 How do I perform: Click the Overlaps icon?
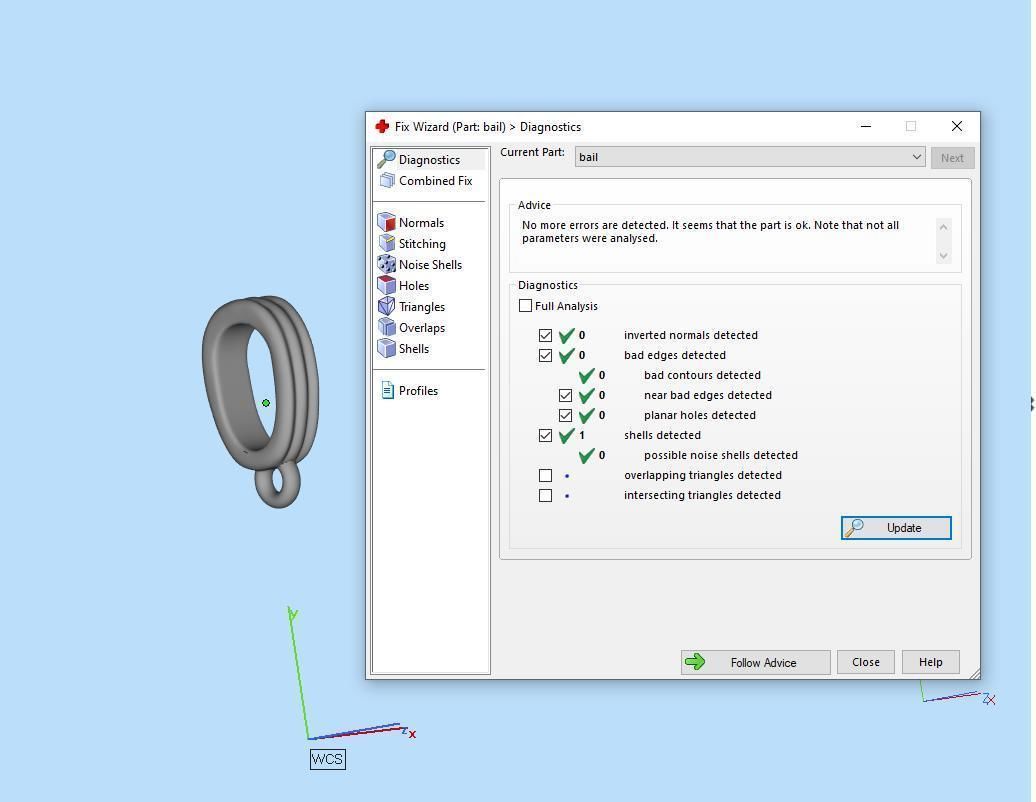pos(387,327)
